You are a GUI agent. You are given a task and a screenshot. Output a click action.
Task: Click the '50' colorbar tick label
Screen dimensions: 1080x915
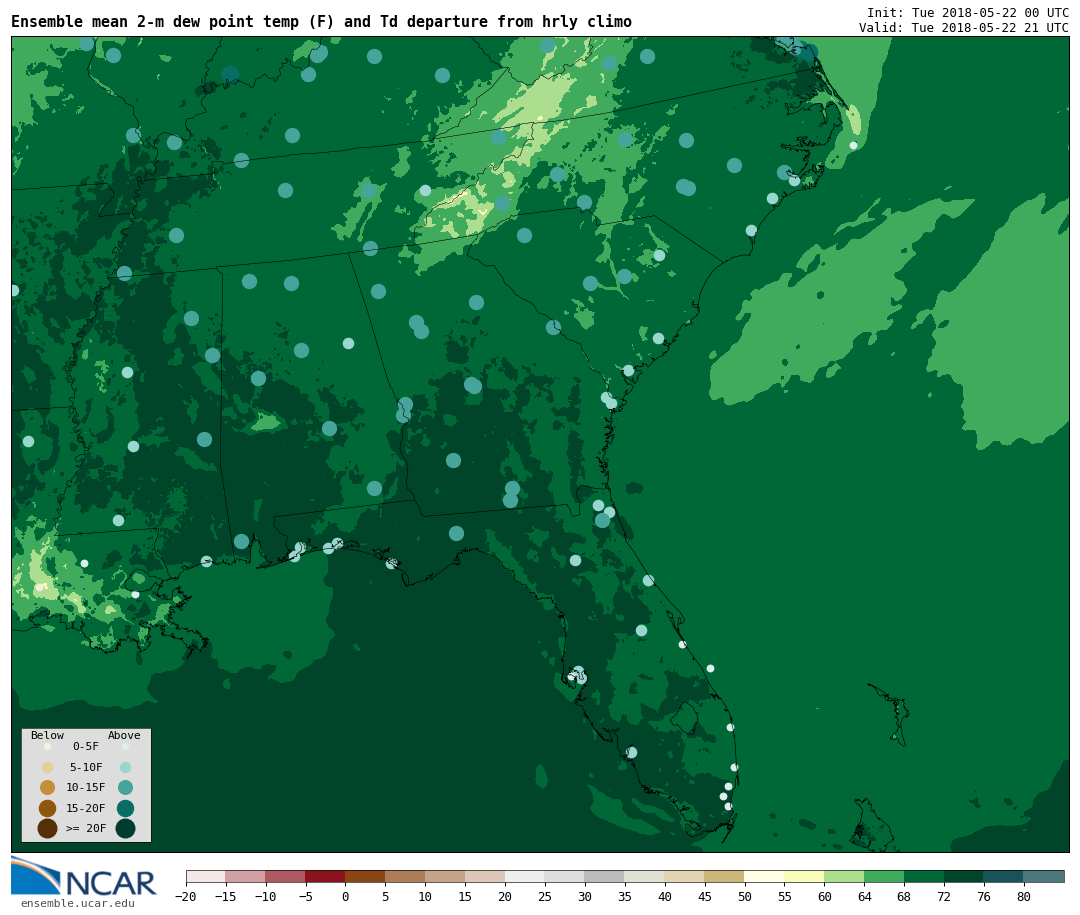coord(745,896)
